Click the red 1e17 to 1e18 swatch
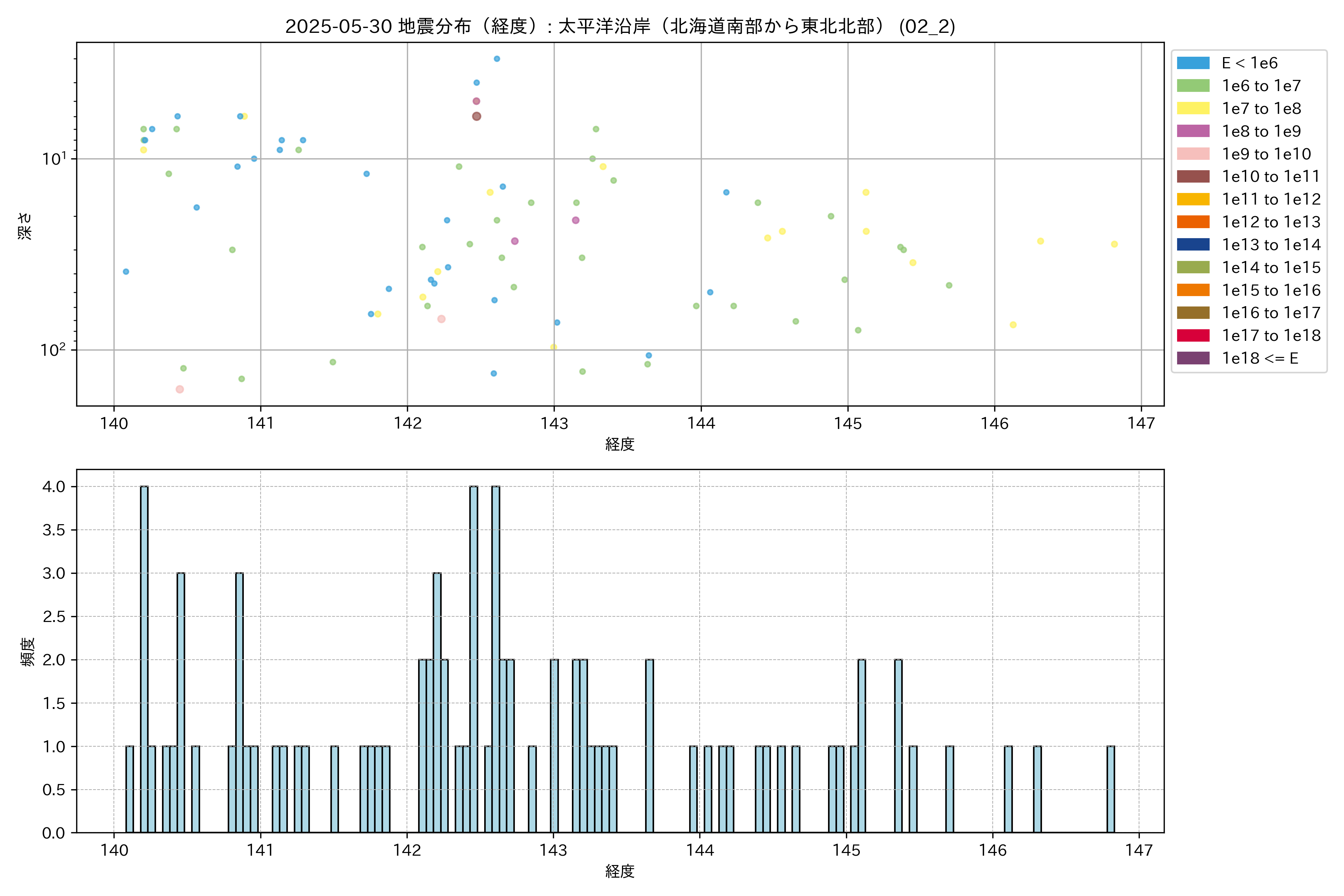 point(1193,335)
